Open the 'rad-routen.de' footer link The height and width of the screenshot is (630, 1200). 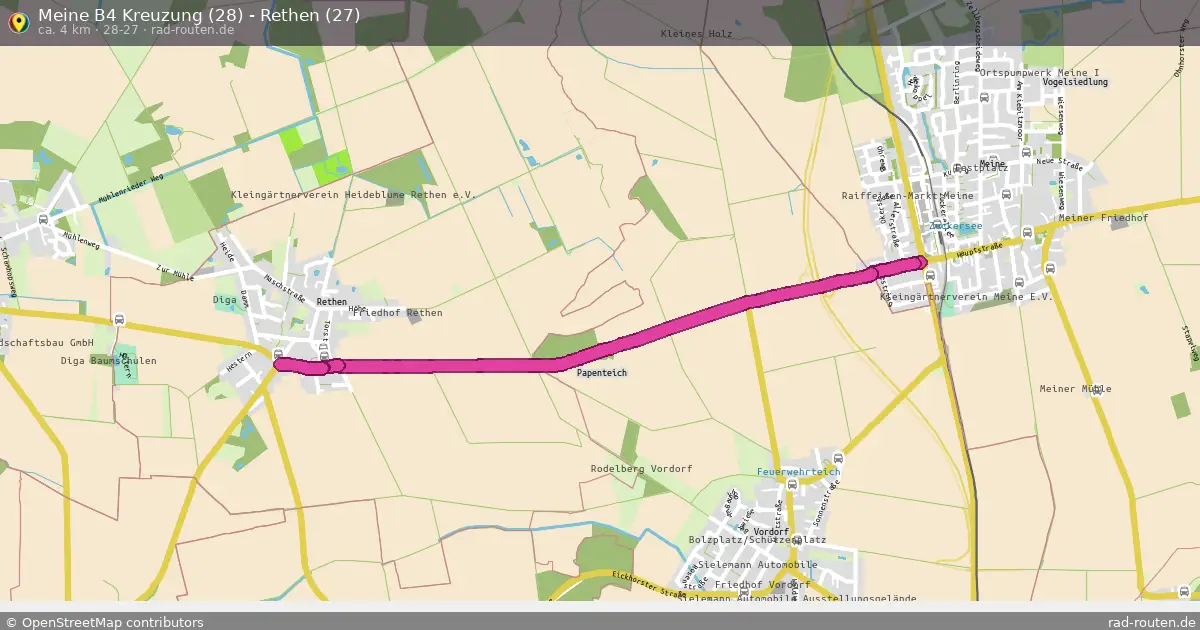tap(1151, 622)
